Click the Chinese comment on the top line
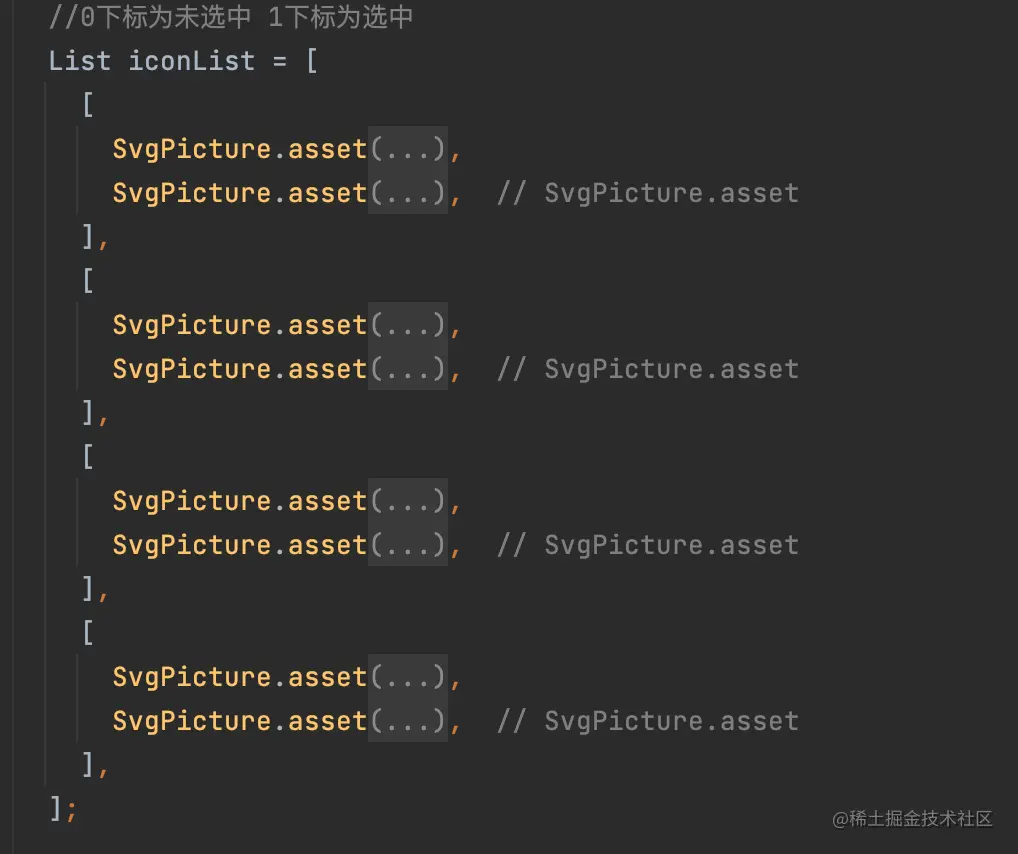The image size is (1018, 854). pyautogui.click(x=231, y=17)
